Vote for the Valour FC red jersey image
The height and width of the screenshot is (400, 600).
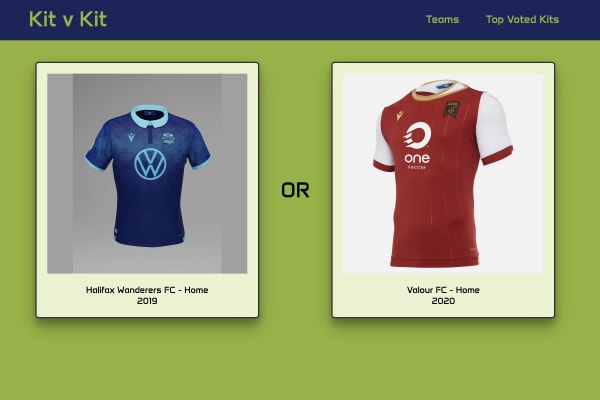tap(443, 174)
